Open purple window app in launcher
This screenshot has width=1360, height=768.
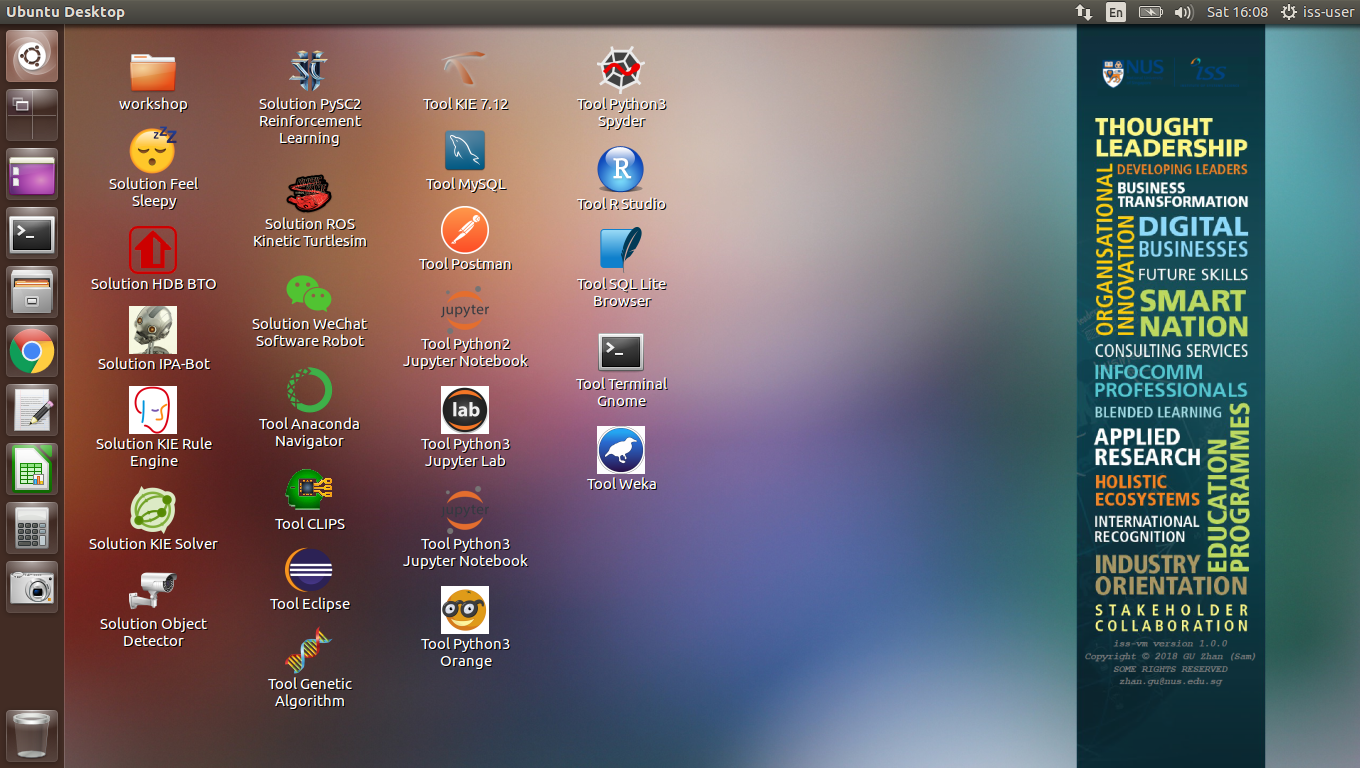(32, 174)
